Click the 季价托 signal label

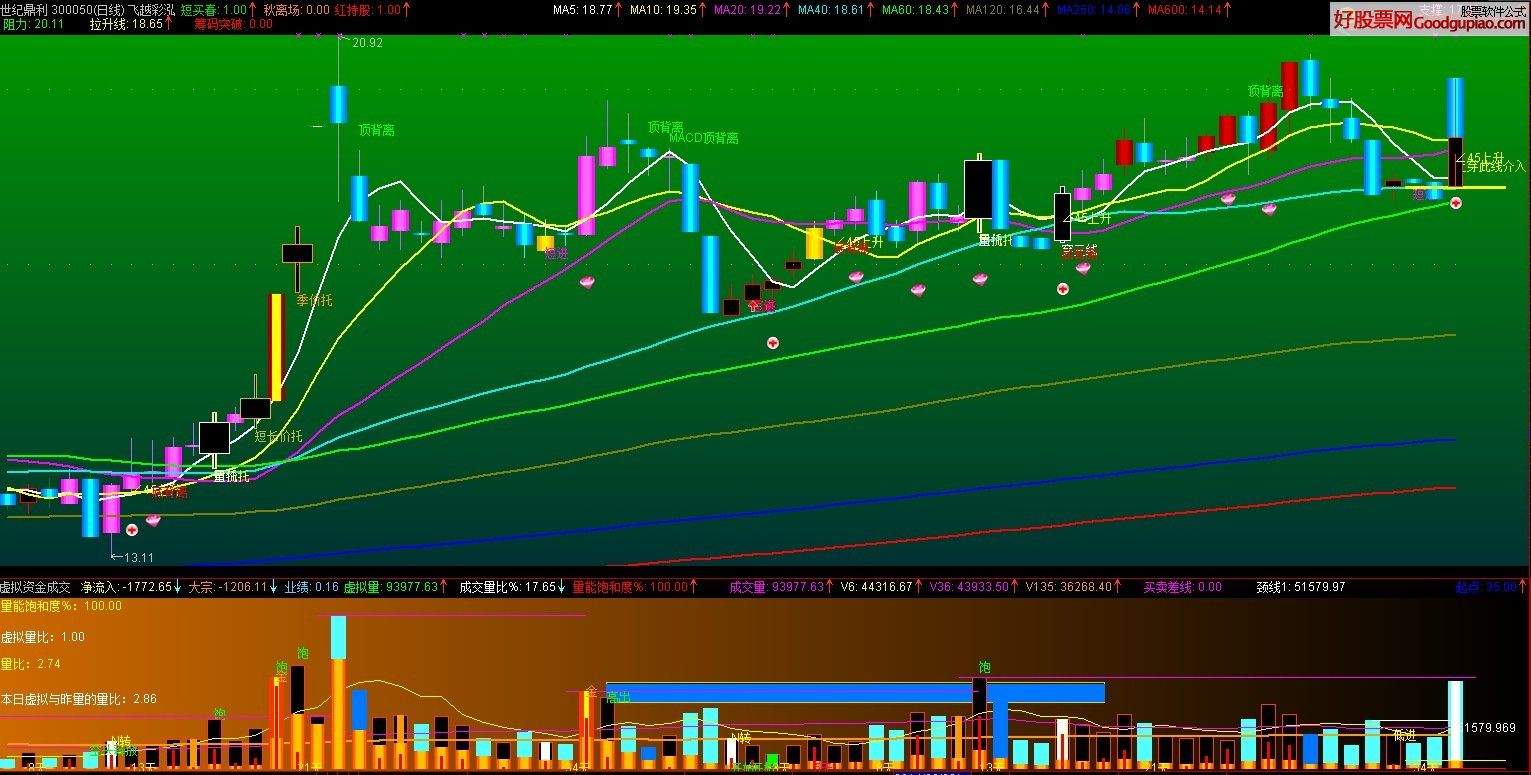314,299
